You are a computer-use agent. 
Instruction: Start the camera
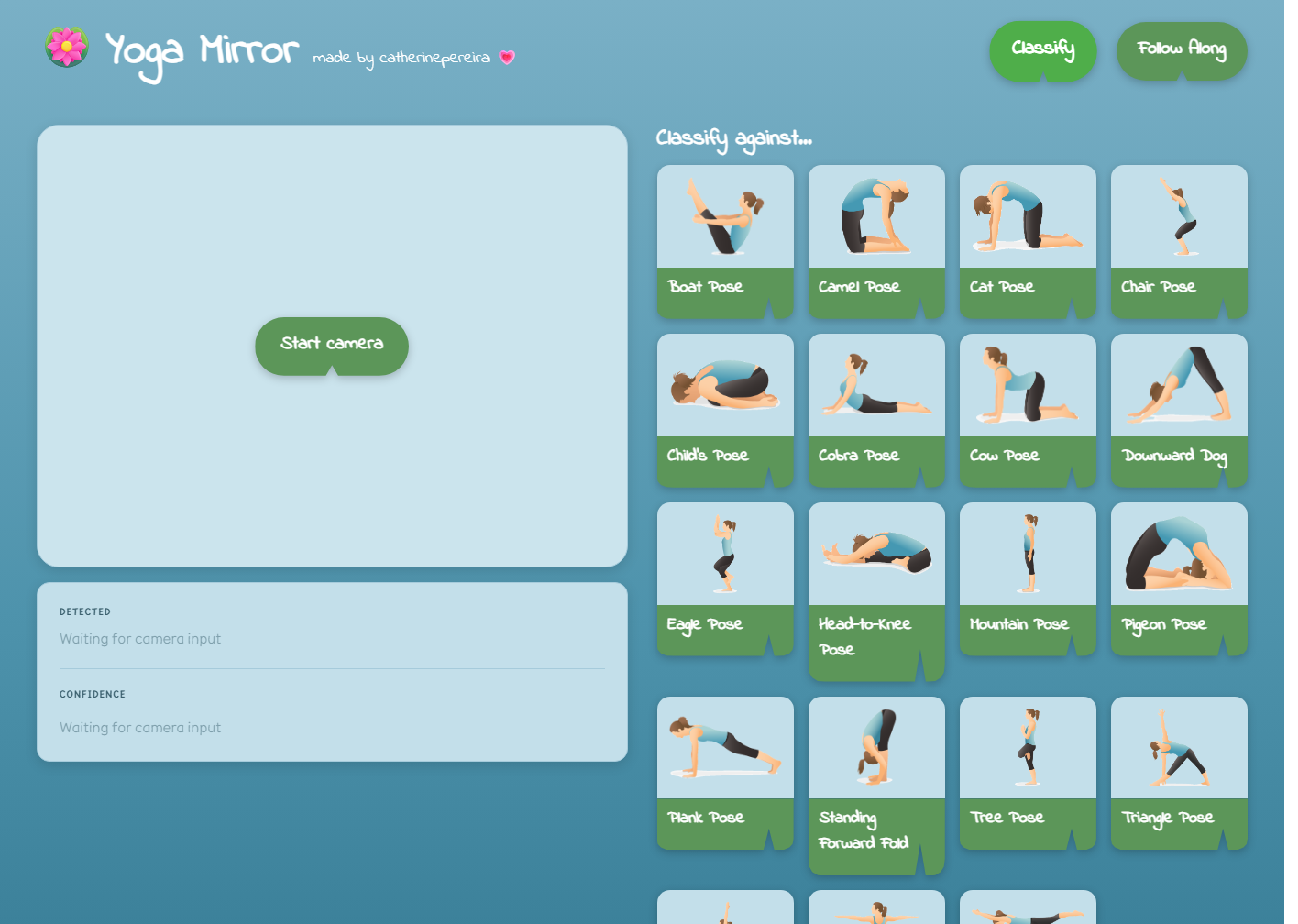[332, 345]
